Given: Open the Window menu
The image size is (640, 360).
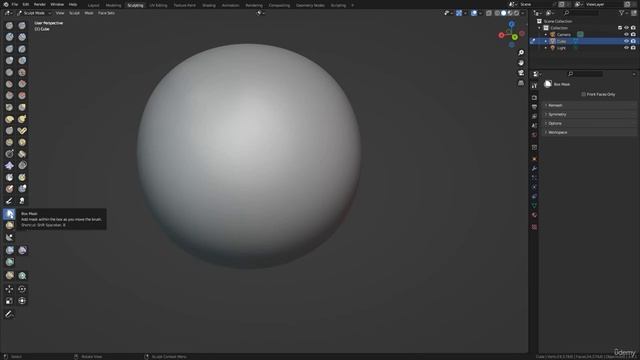Looking at the screenshot, I should (57, 4).
